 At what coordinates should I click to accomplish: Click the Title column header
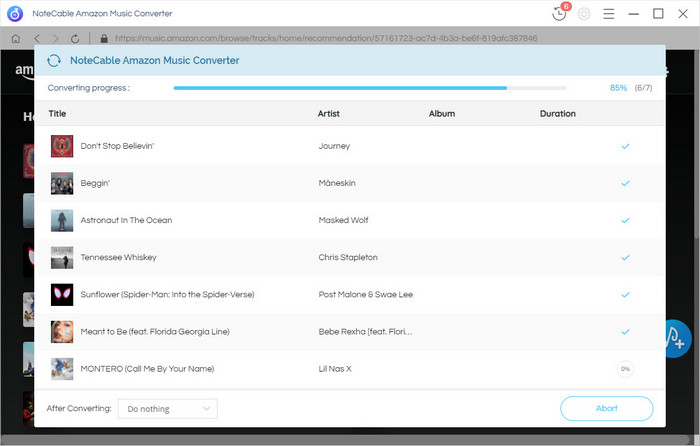click(57, 113)
